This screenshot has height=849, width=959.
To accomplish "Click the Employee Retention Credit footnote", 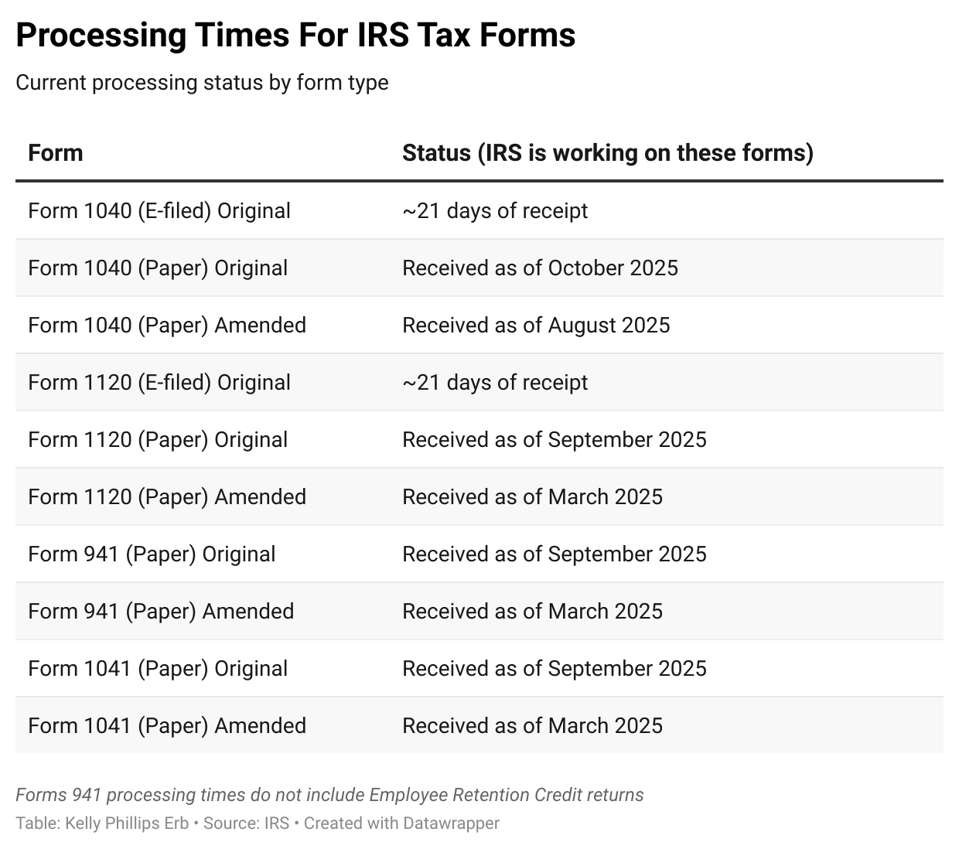I will 330,795.
